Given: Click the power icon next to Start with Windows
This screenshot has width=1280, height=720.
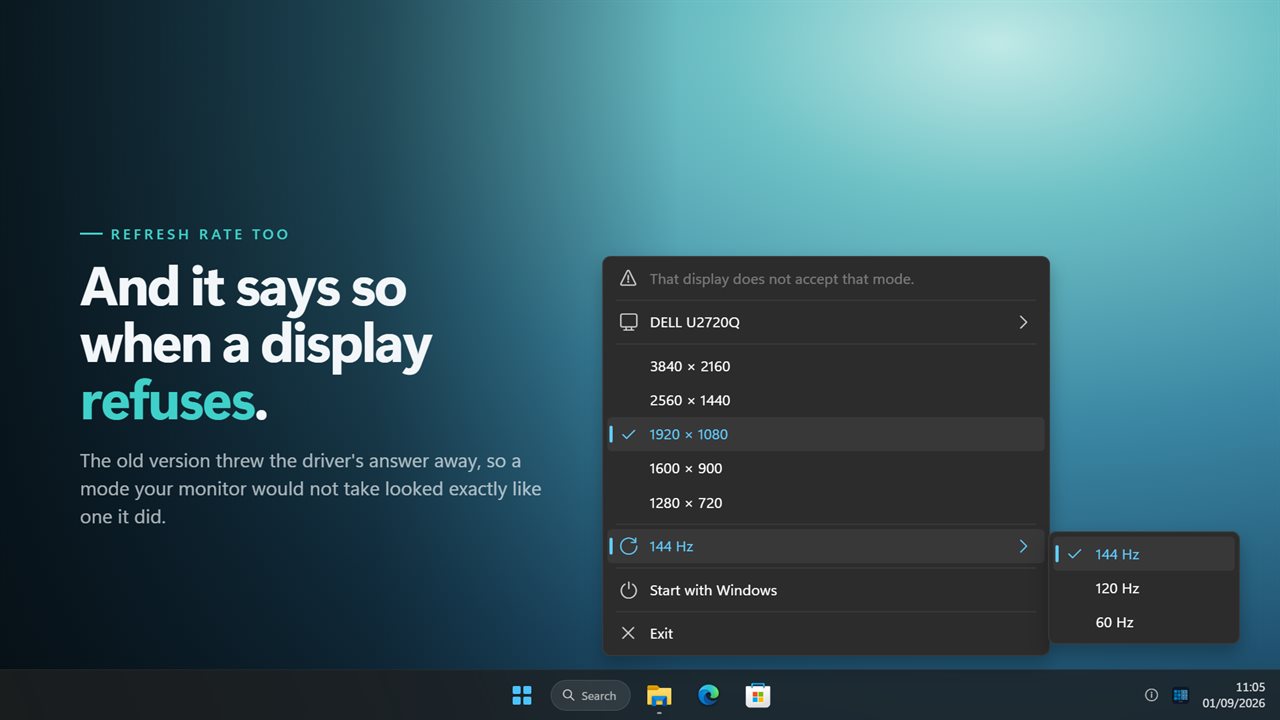Looking at the screenshot, I should point(628,590).
